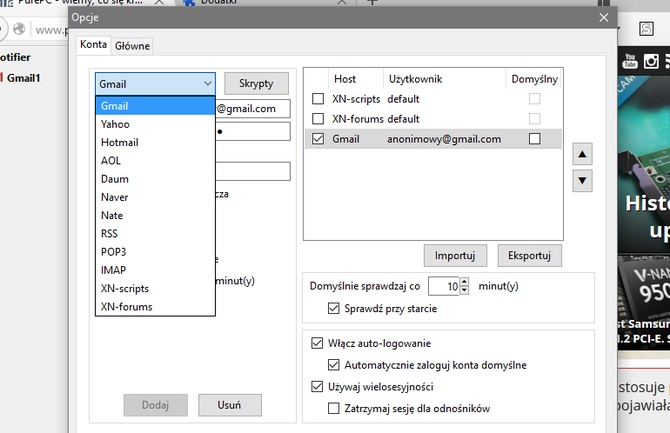
Task: Enable the XN-forums account checkbox
Action: click(x=318, y=118)
